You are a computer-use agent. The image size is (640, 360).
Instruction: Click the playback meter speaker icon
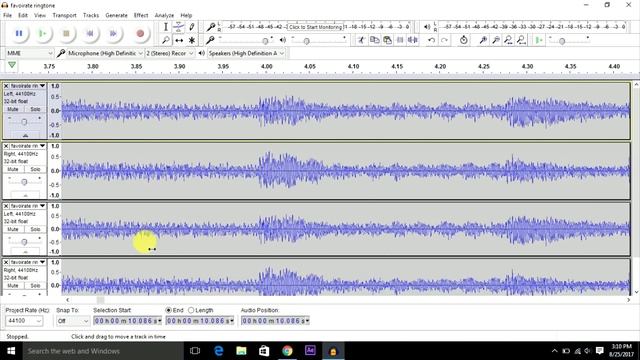(427, 27)
